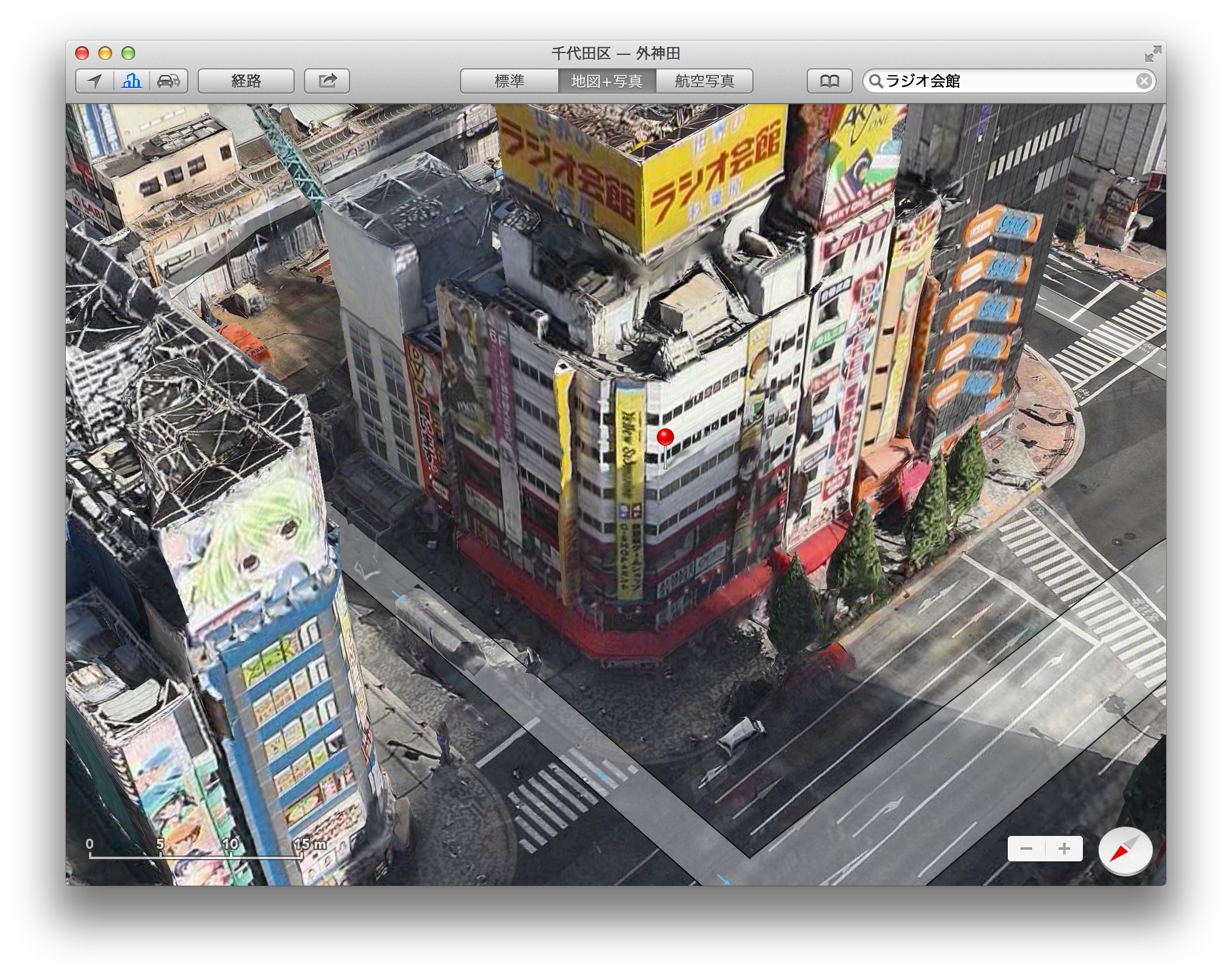
Task: Open the bookmarks book icon
Action: [x=829, y=81]
